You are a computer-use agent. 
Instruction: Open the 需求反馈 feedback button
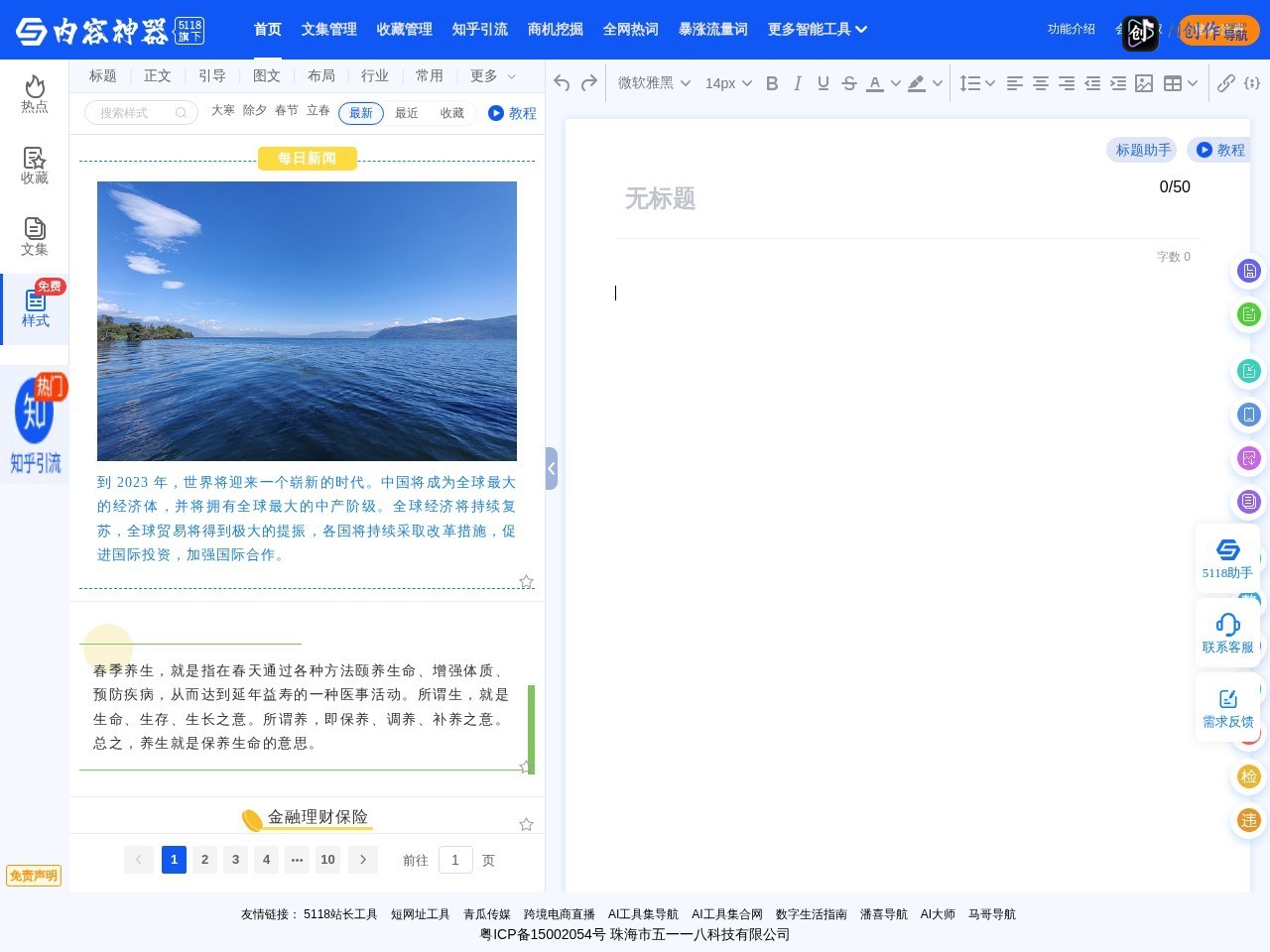tap(1227, 708)
